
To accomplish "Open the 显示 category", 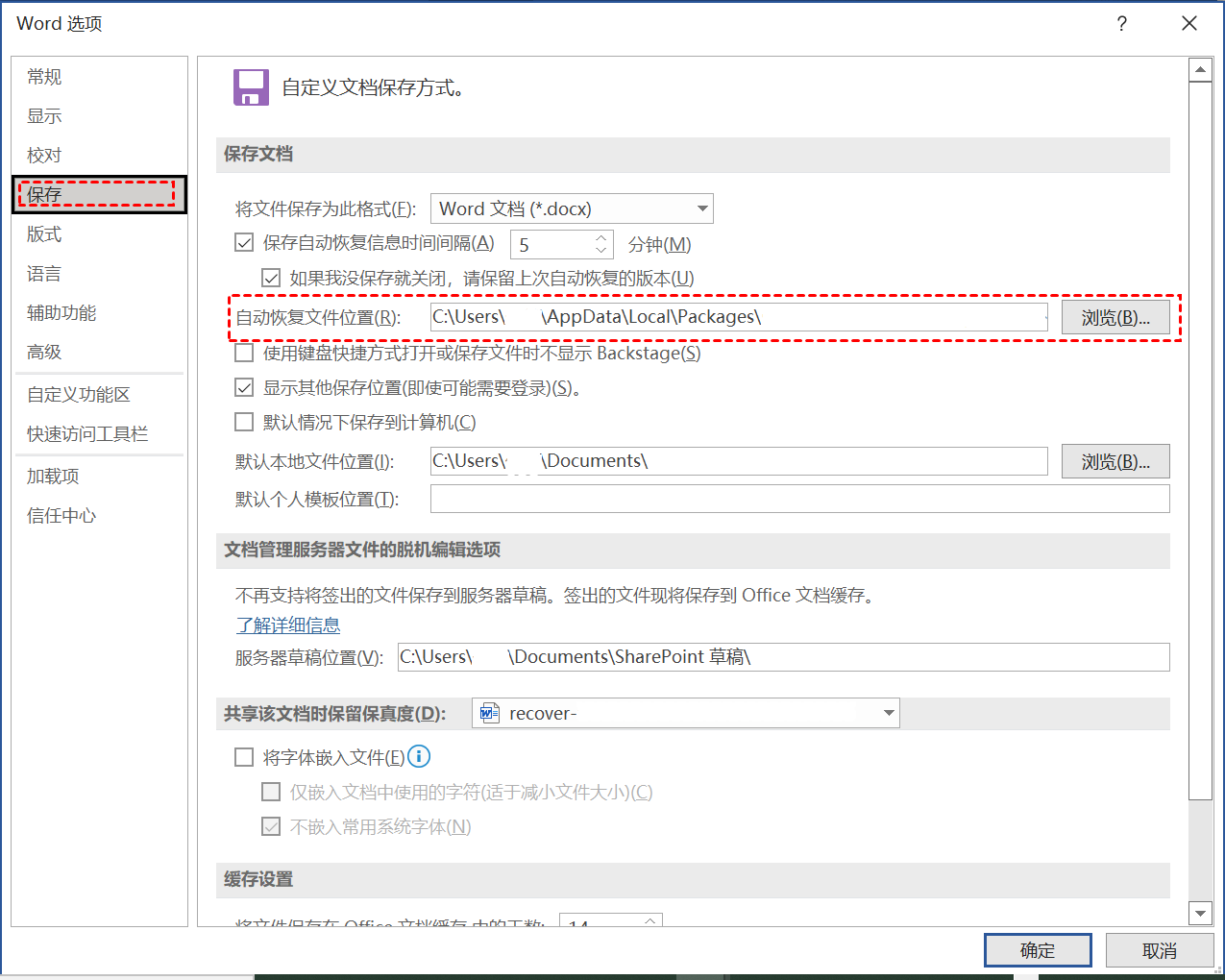I will tap(44, 116).
